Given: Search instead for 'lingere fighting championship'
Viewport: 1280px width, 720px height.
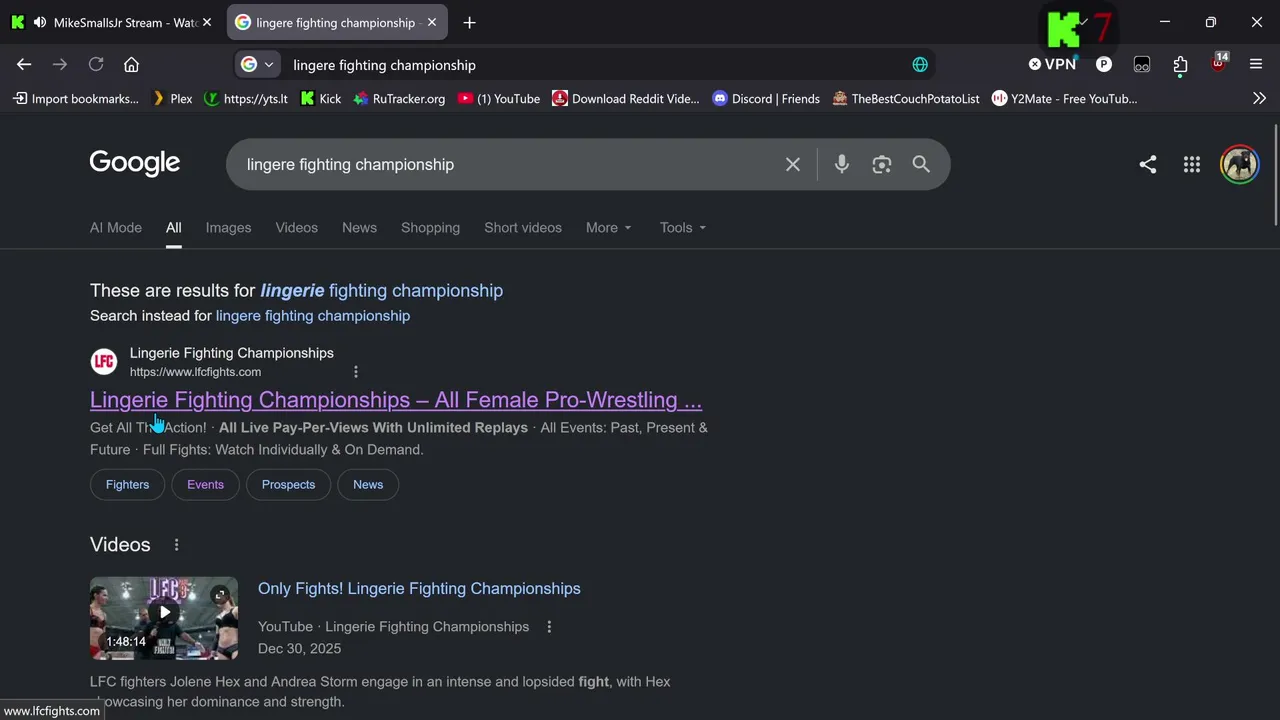Looking at the screenshot, I should click(313, 315).
